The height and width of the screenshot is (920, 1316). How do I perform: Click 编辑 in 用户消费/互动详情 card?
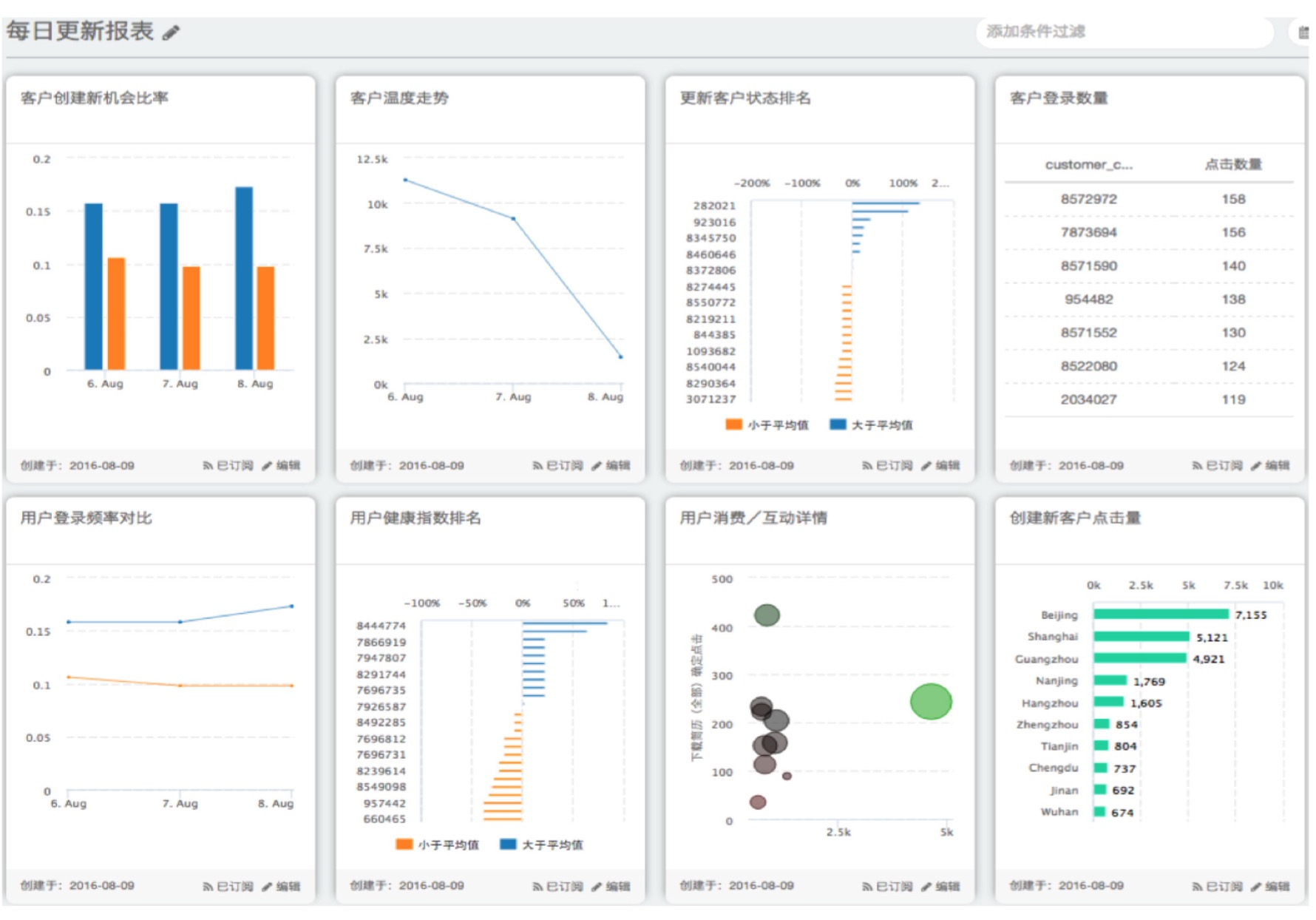(940, 886)
